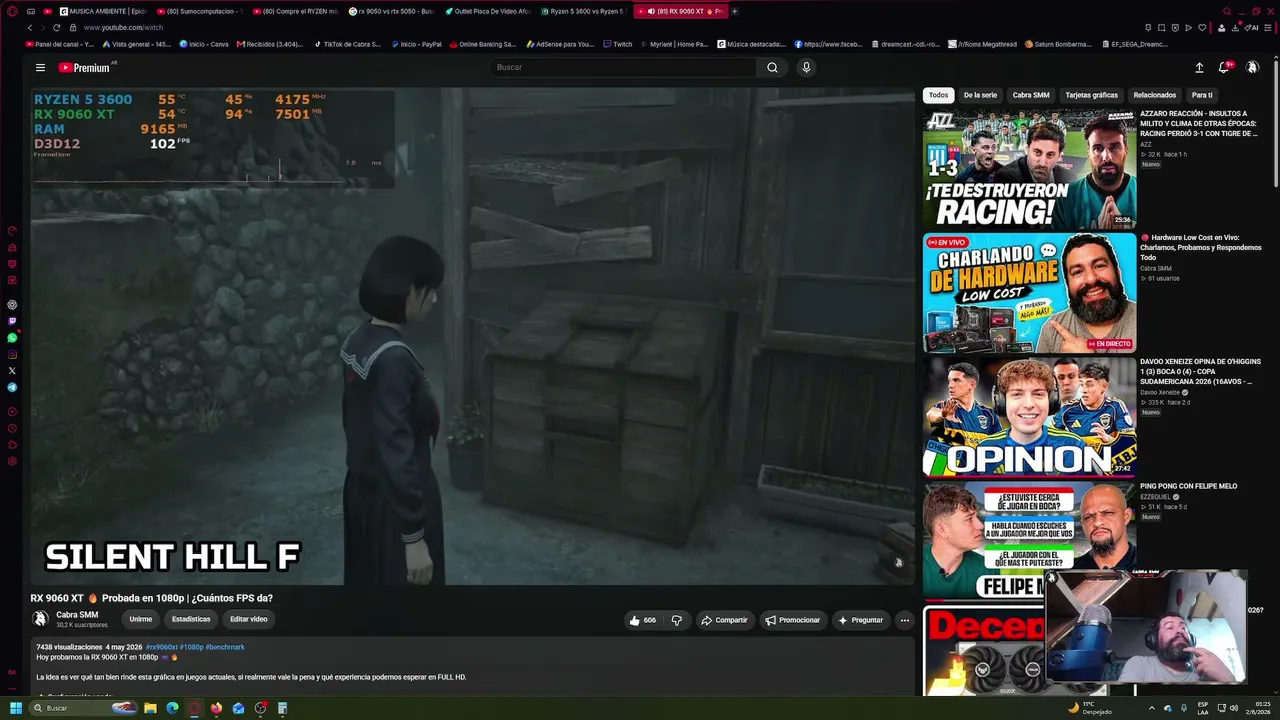This screenshot has height=720, width=1280.
Task: Select the 'Cabra SMM' filter chip
Action: (1031, 95)
